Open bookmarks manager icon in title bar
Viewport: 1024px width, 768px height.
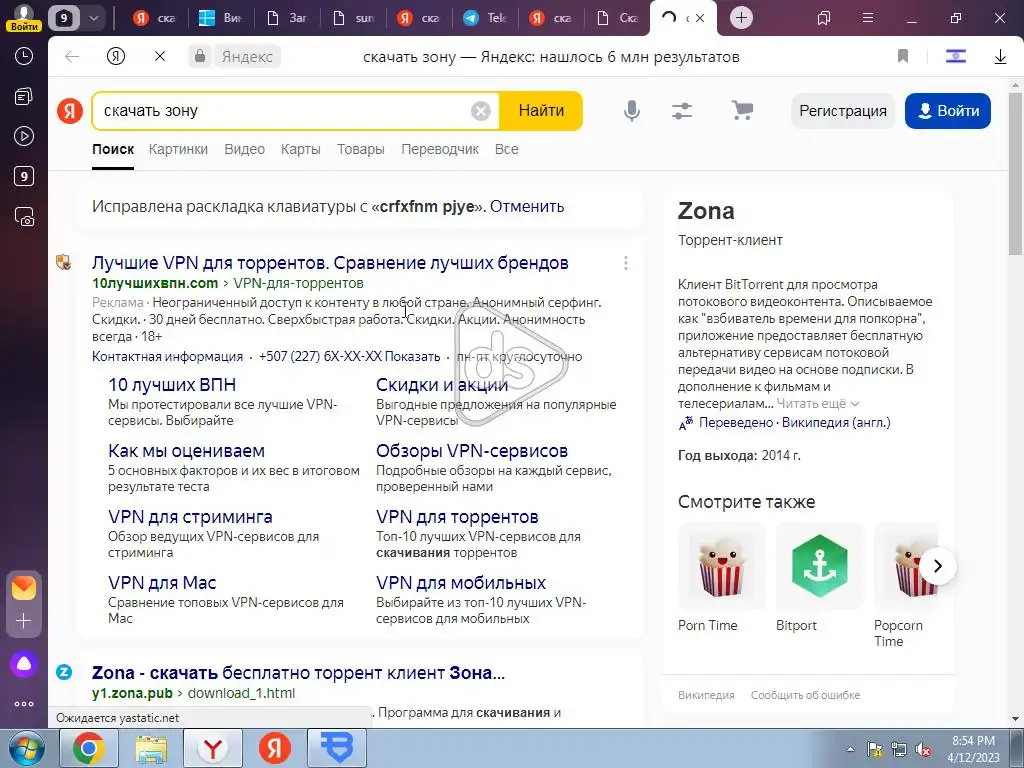(824, 18)
